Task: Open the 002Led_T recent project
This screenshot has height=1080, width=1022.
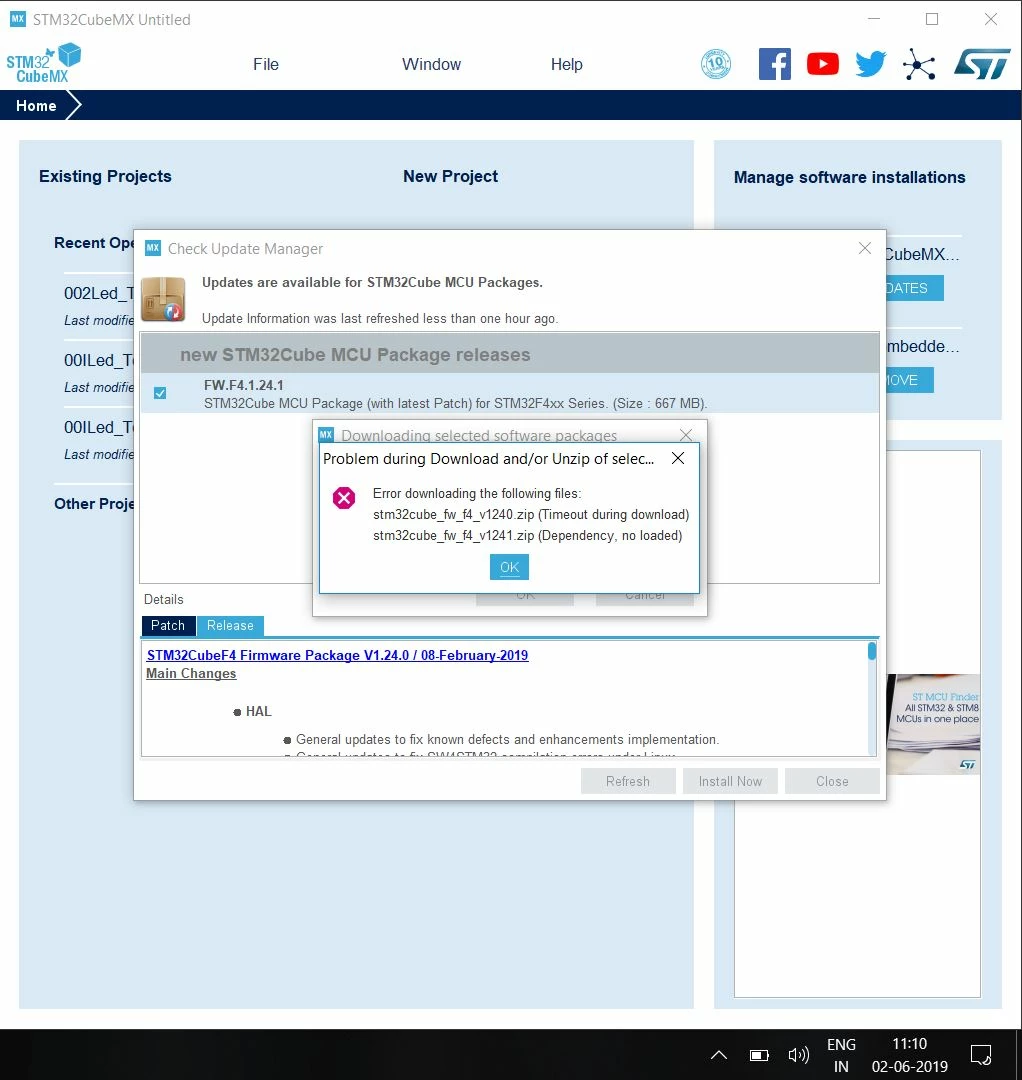Action: tap(98, 293)
